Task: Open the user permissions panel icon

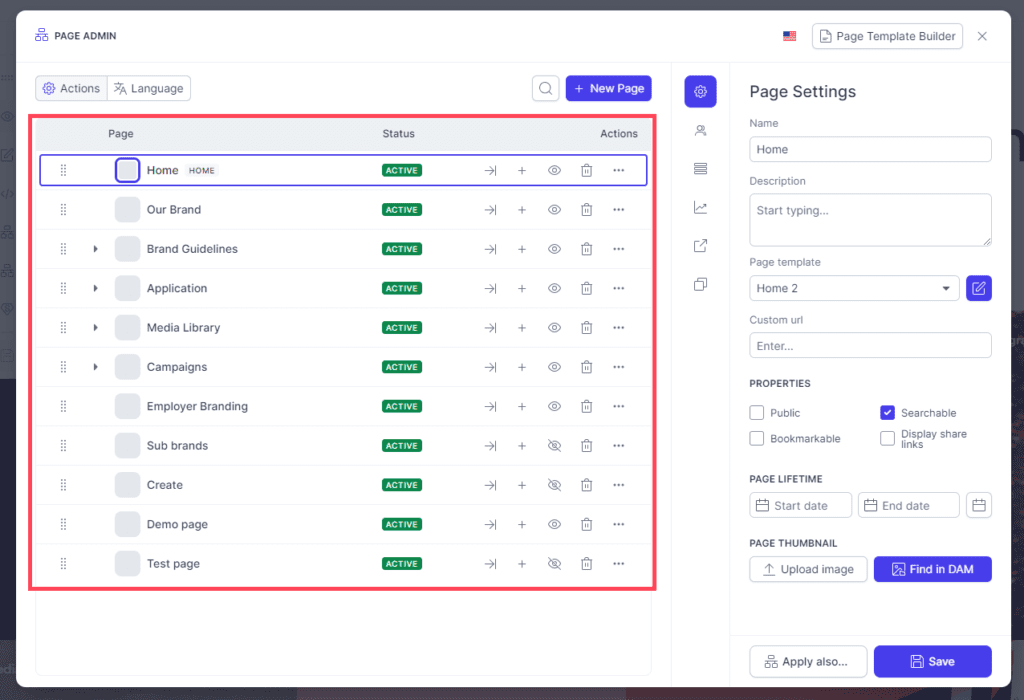Action: [x=700, y=131]
